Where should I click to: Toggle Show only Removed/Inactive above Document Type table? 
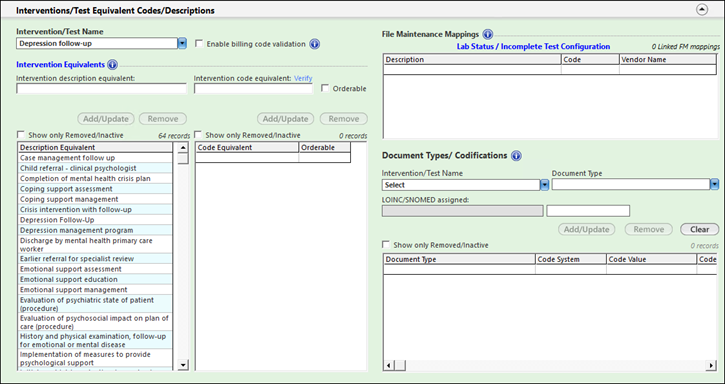[x=386, y=244]
